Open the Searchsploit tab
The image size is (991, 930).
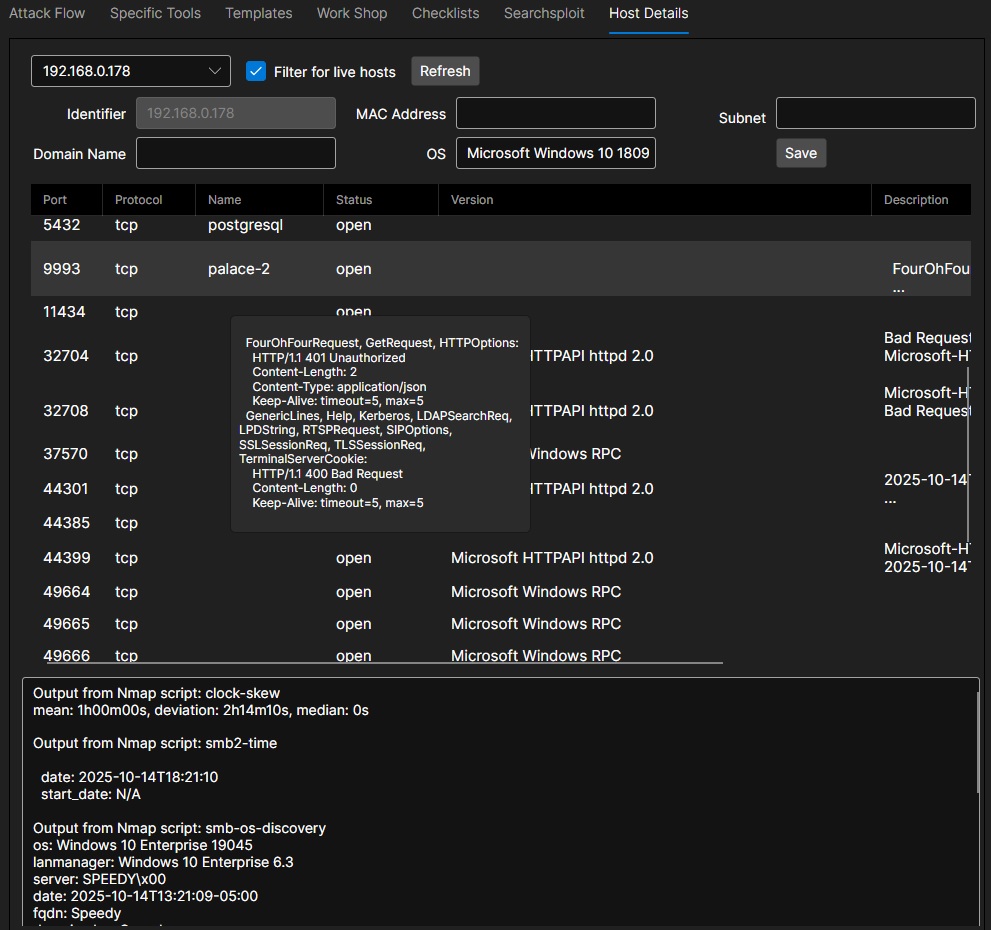(543, 13)
